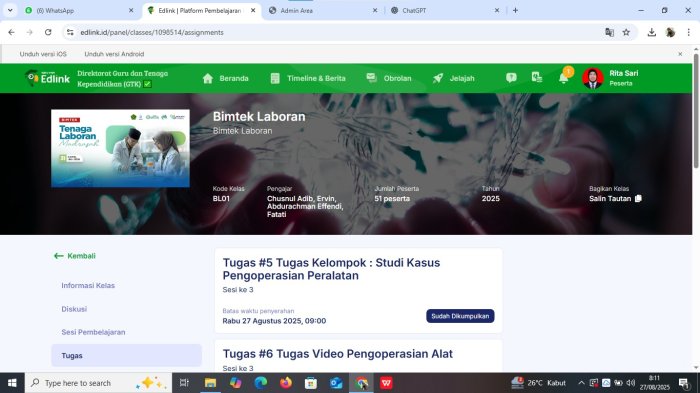Bookmark this page with star icon
Screen dimensions: 700x393
(x=626, y=32)
